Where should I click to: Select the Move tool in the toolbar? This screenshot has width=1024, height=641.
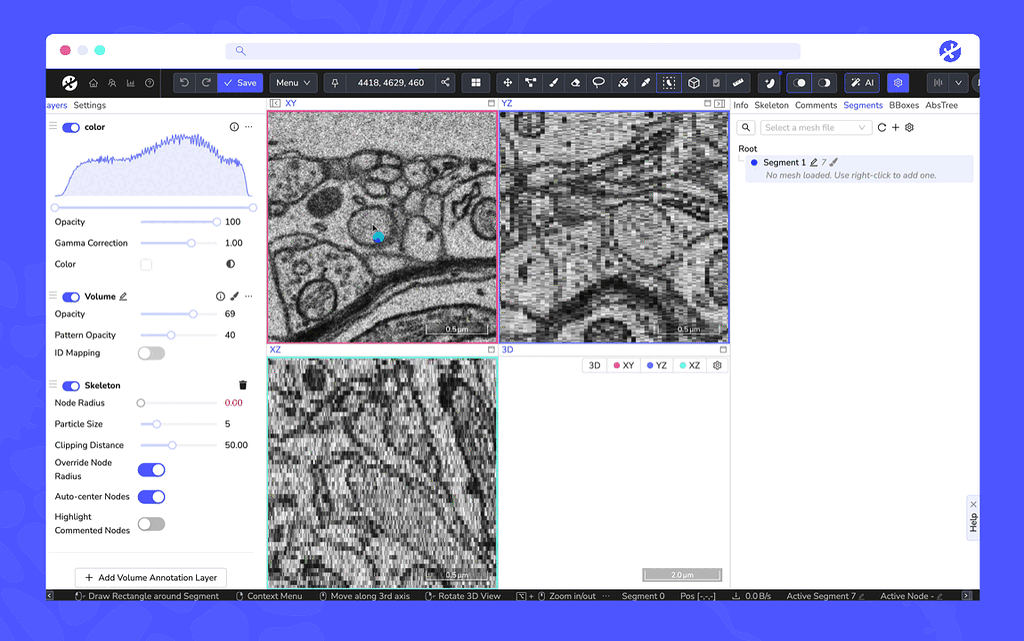[x=506, y=83]
